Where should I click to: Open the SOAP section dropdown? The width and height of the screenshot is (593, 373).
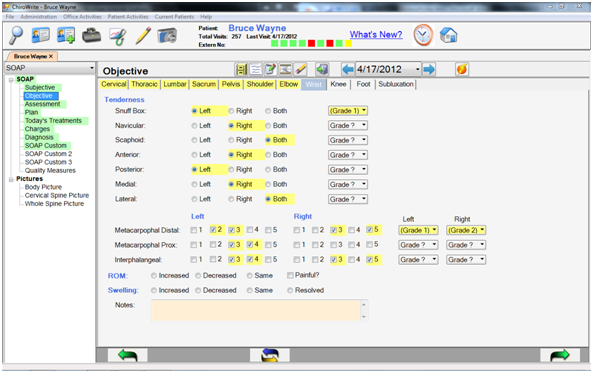click(92, 68)
